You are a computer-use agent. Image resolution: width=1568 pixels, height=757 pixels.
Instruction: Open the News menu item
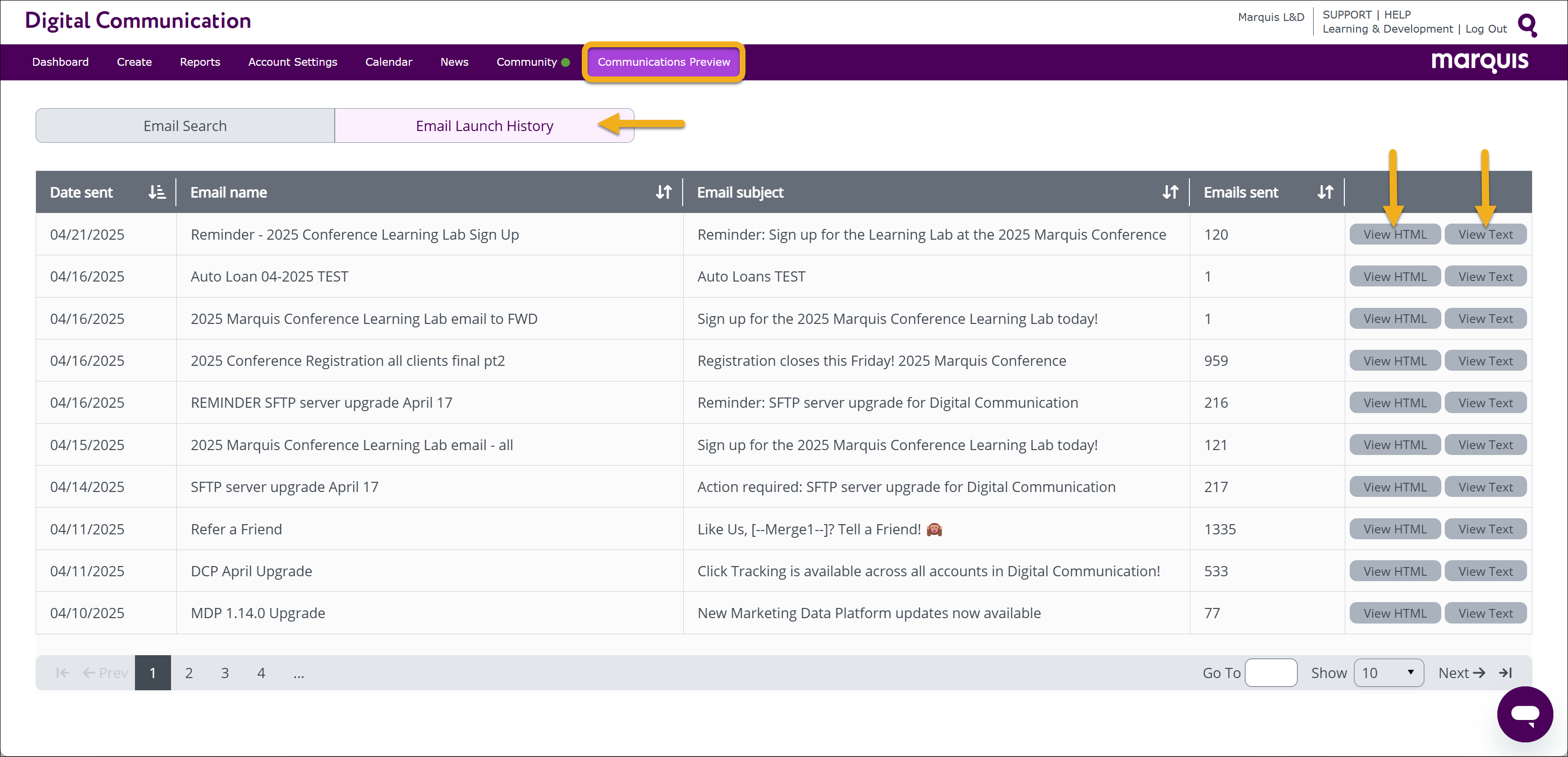(454, 62)
